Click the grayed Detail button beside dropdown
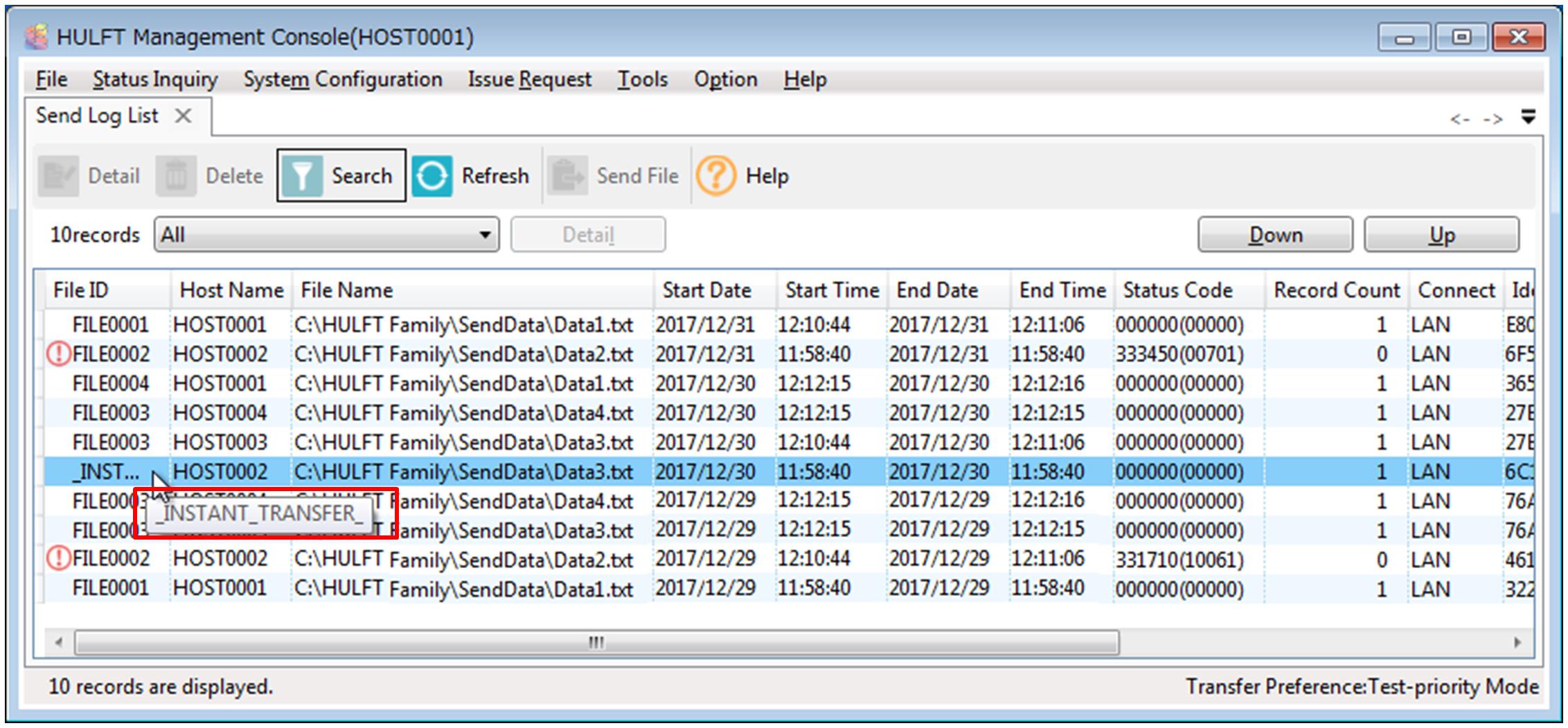The width and height of the screenshot is (1568, 728). tap(589, 235)
